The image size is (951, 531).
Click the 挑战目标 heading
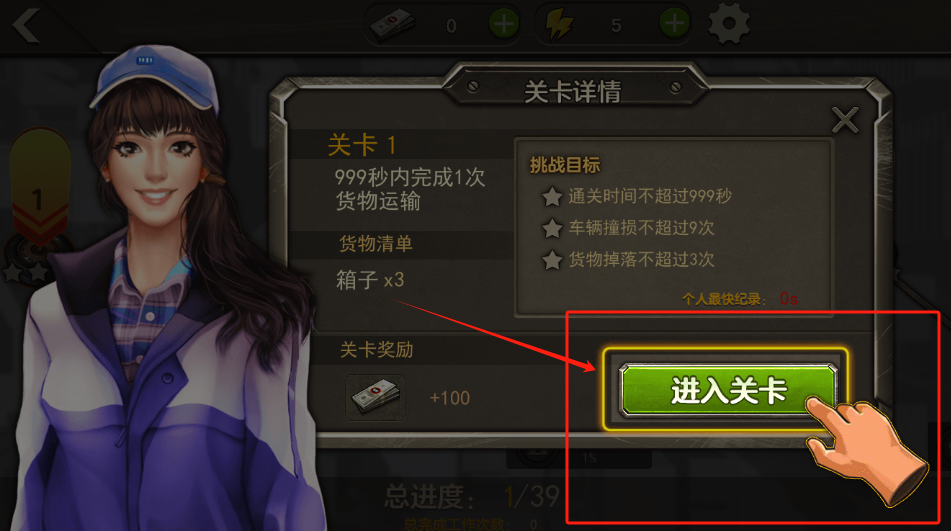pyautogui.click(x=565, y=165)
